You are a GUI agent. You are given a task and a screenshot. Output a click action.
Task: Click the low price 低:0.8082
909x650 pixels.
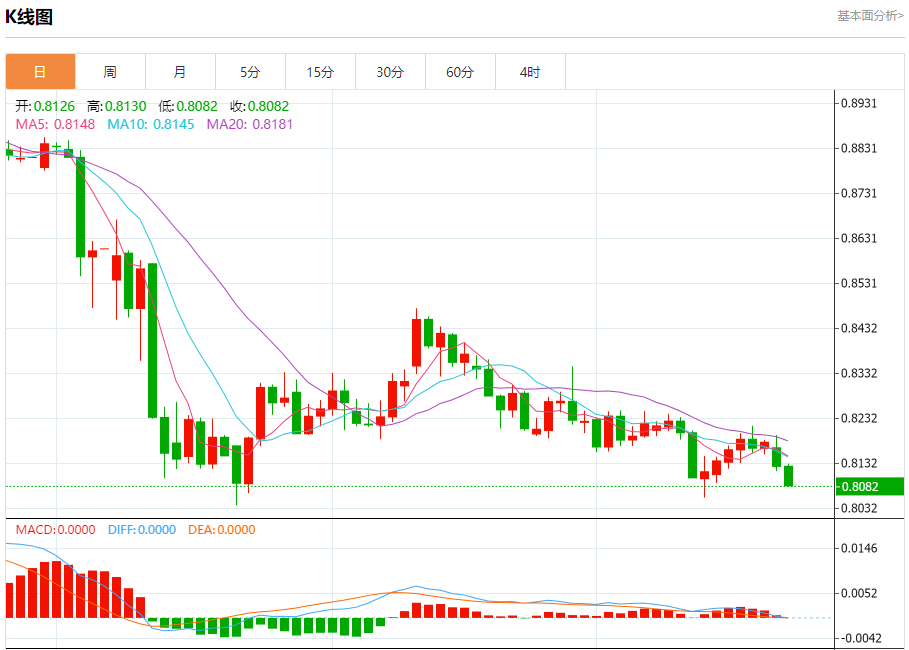click(x=188, y=106)
